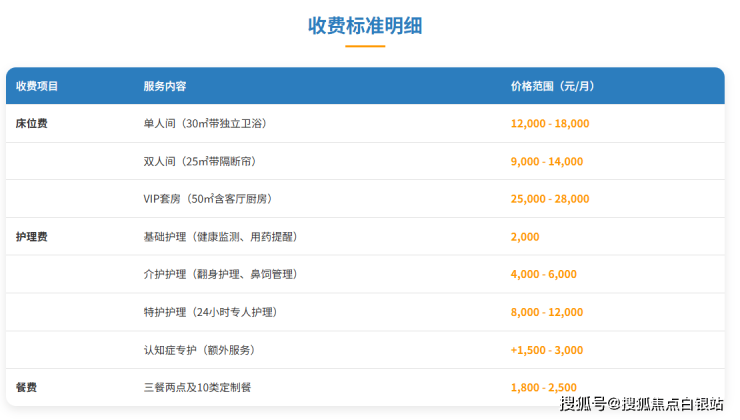The width and height of the screenshot is (740, 420).
Task: Click the 价格范围（元/月） column header
Action: click(552, 86)
